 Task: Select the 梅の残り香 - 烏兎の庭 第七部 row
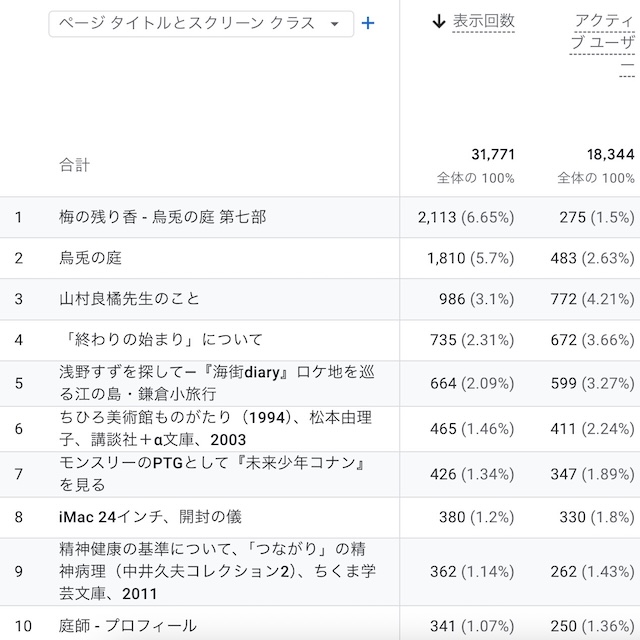162,217
